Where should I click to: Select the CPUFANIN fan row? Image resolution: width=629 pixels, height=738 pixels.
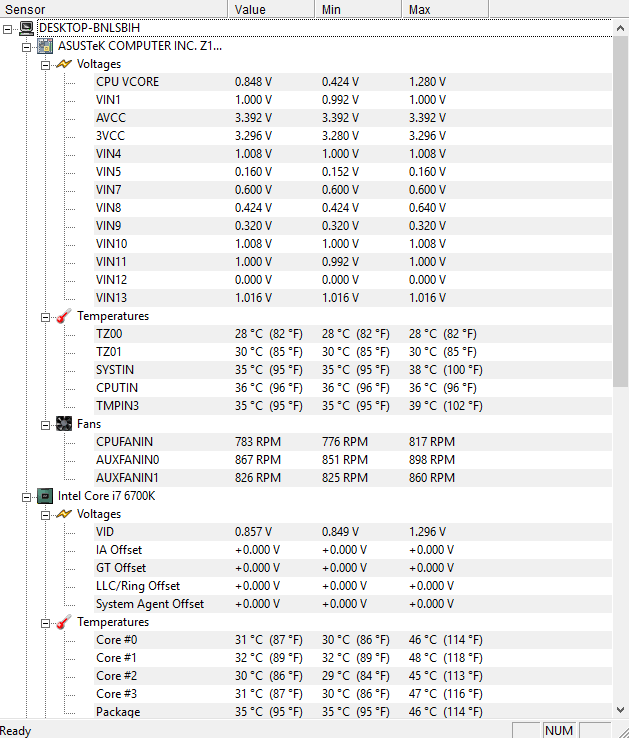point(353,442)
